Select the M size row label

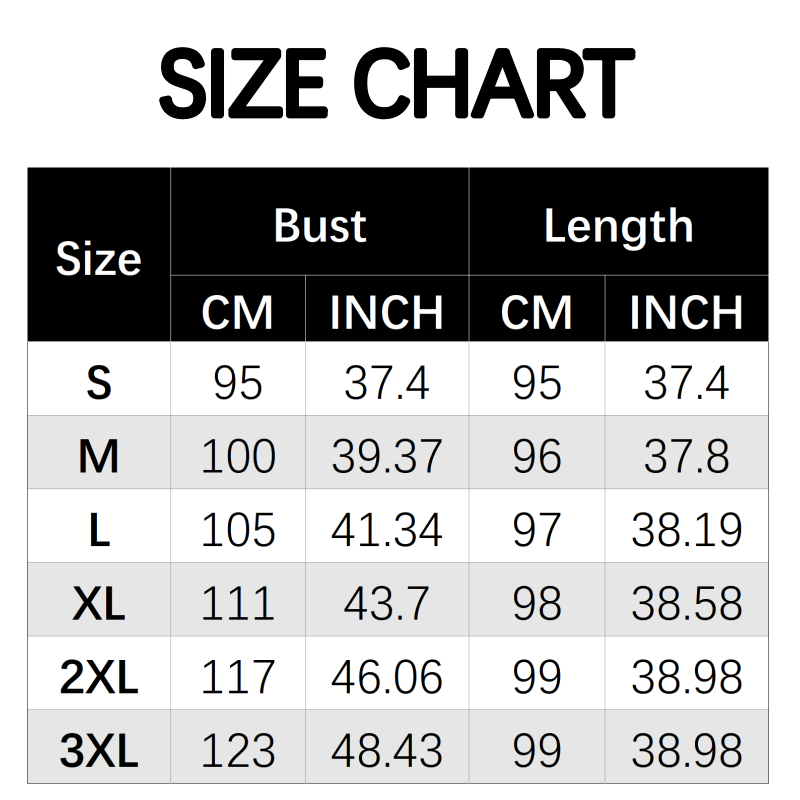click(x=98, y=457)
